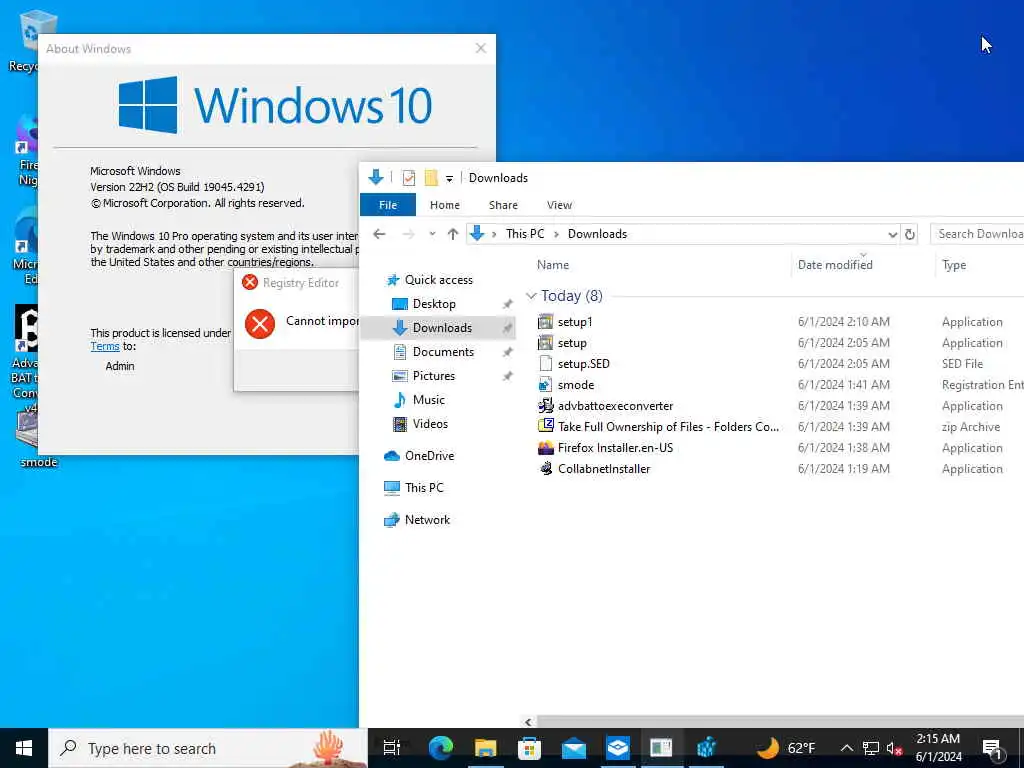Click the Properties quick access toolbar icon
The image size is (1024, 768).
click(x=409, y=178)
